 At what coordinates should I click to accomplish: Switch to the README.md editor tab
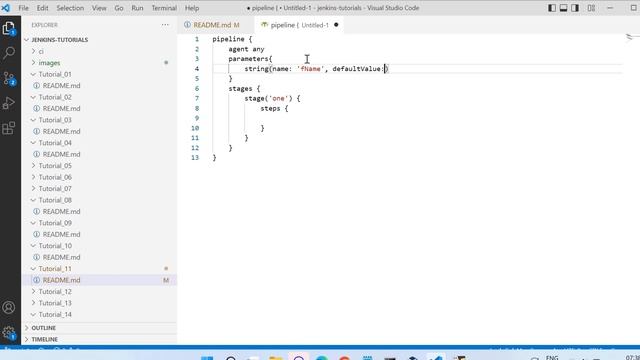pyautogui.click(x=216, y=25)
